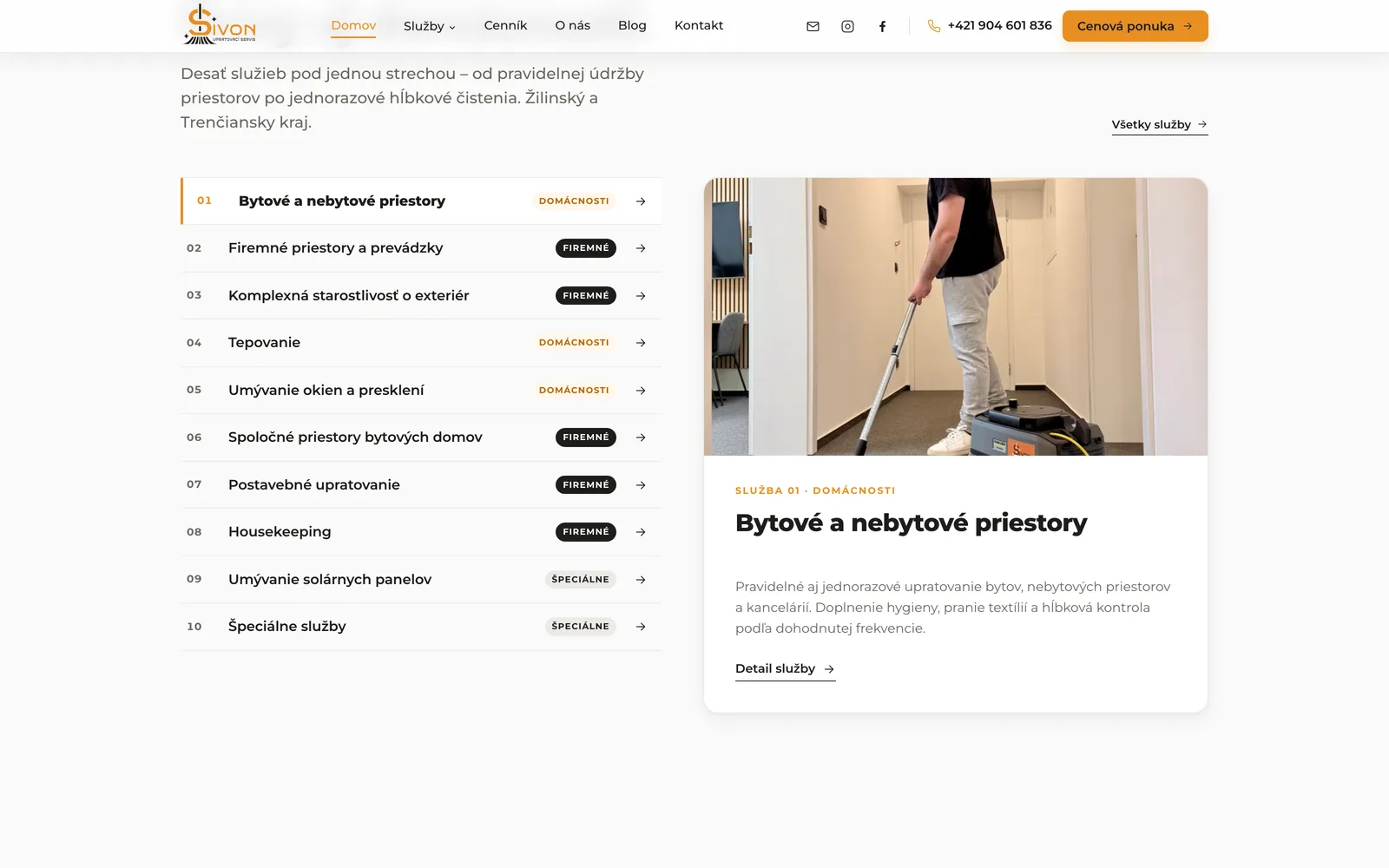Screen dimensions: 1389x868
Task: Select the Housekeeping service
Action: click(421, 532)
